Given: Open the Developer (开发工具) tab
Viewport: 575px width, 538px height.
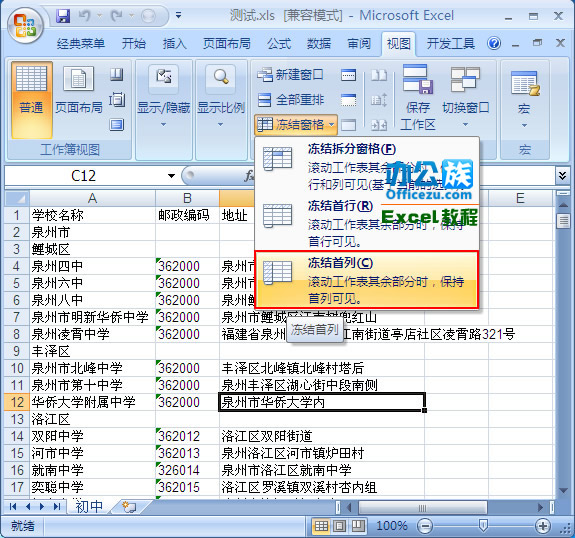Looking at the screenshot, I should (x=451, y=44).
